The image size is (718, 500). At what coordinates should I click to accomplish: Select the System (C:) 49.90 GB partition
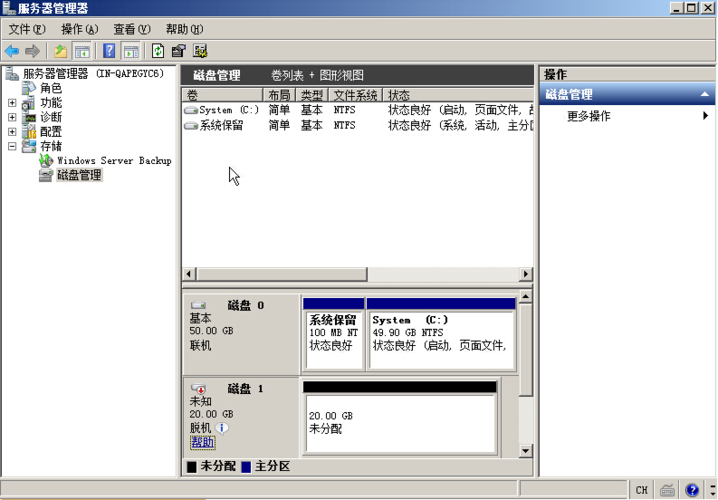(441, 335)
